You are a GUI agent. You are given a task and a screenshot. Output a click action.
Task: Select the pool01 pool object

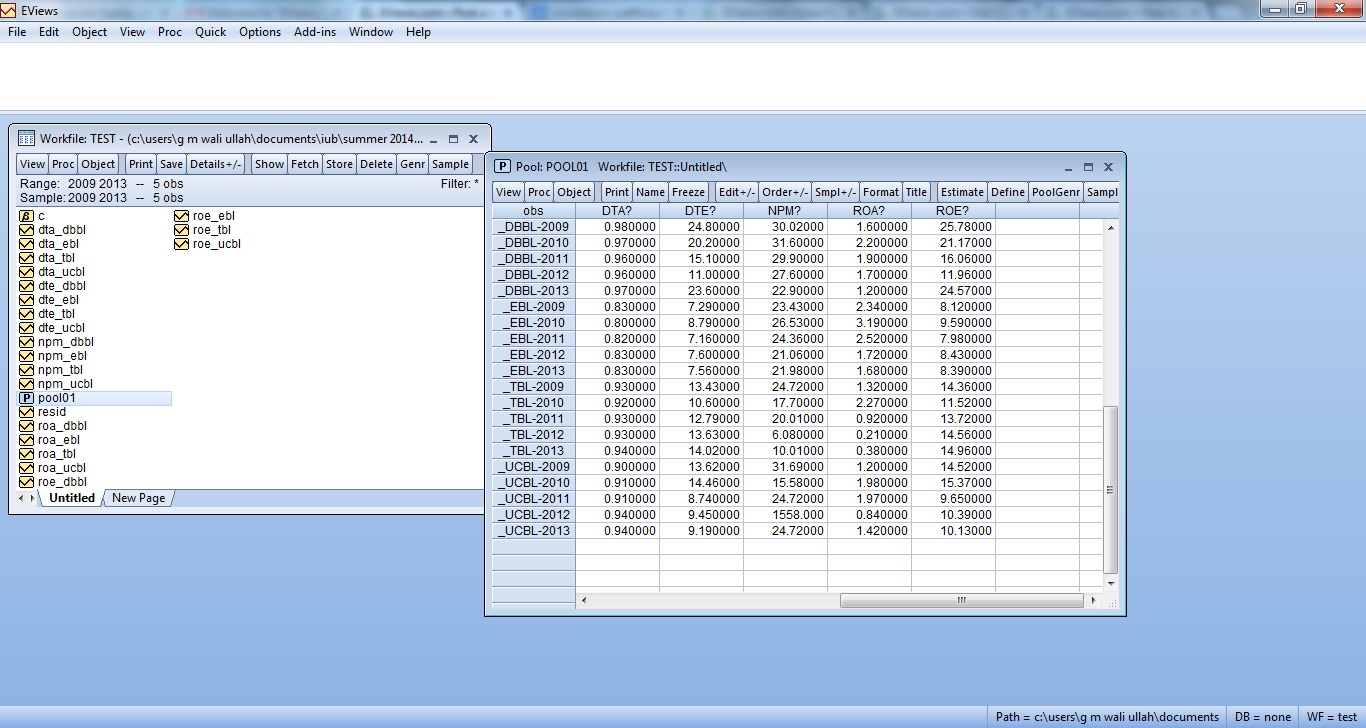(56, 398)
